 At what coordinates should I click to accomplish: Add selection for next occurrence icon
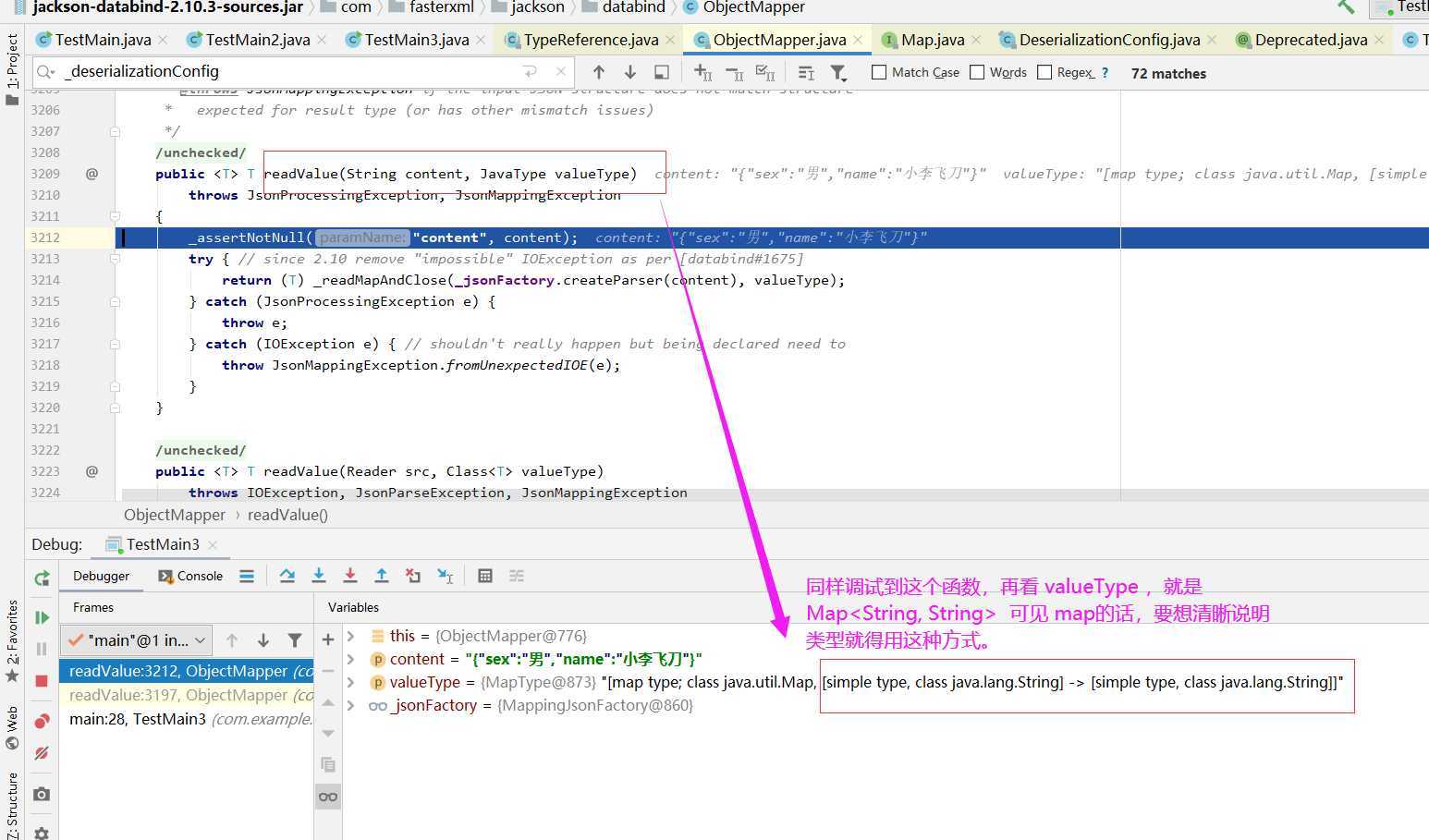702,72
